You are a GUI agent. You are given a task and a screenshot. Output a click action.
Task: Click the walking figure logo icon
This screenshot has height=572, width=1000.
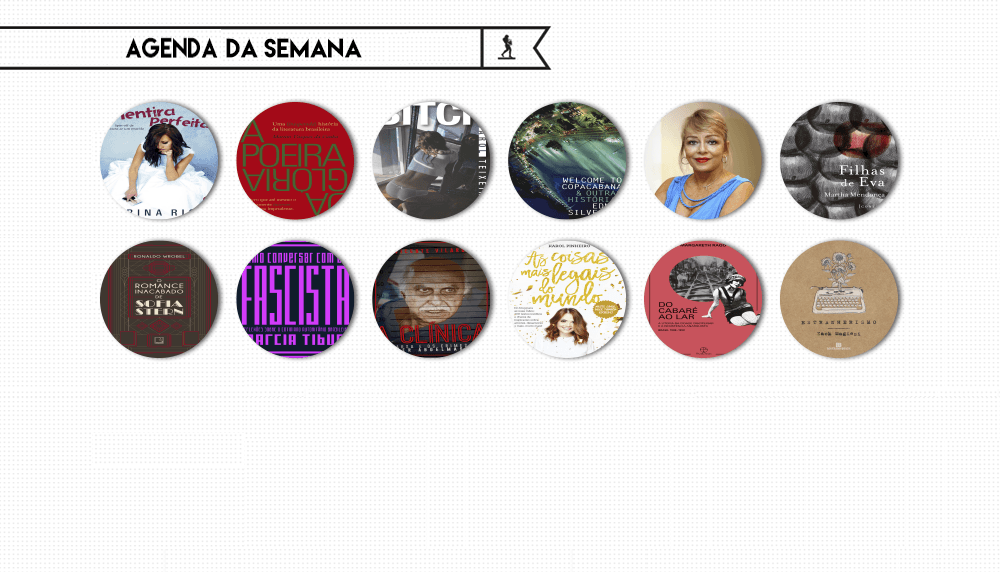pyautogui.click(x=507, y=47)
